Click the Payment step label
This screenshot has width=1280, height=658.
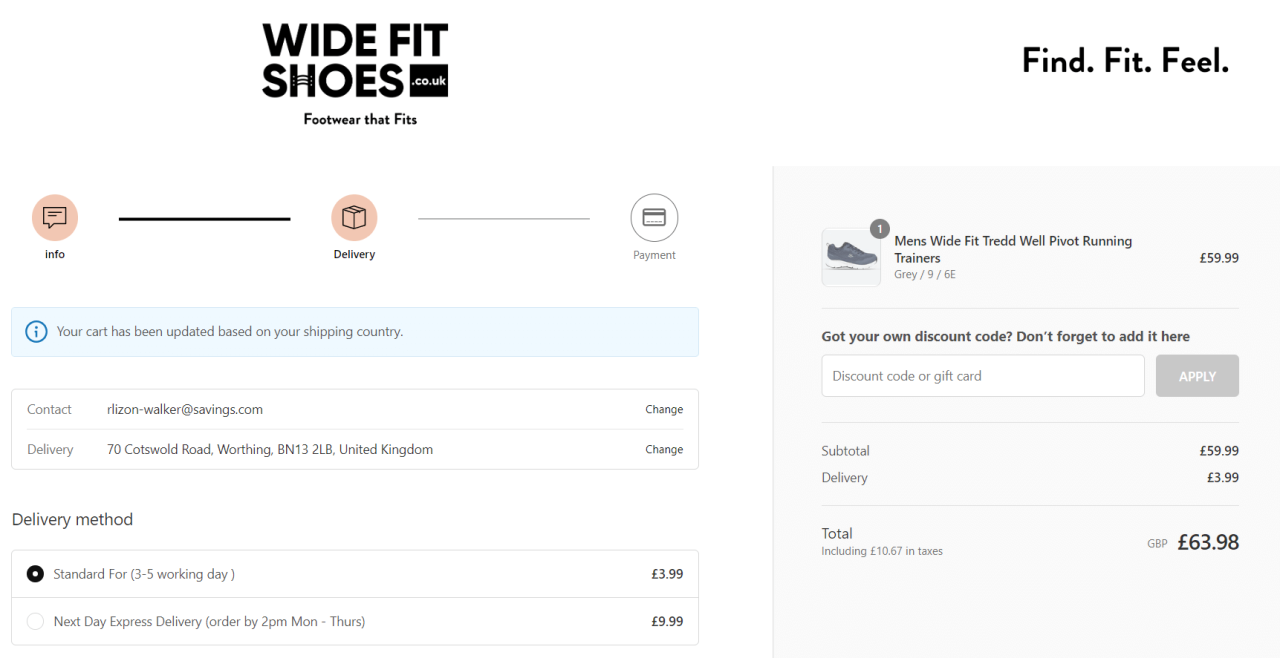654,254
